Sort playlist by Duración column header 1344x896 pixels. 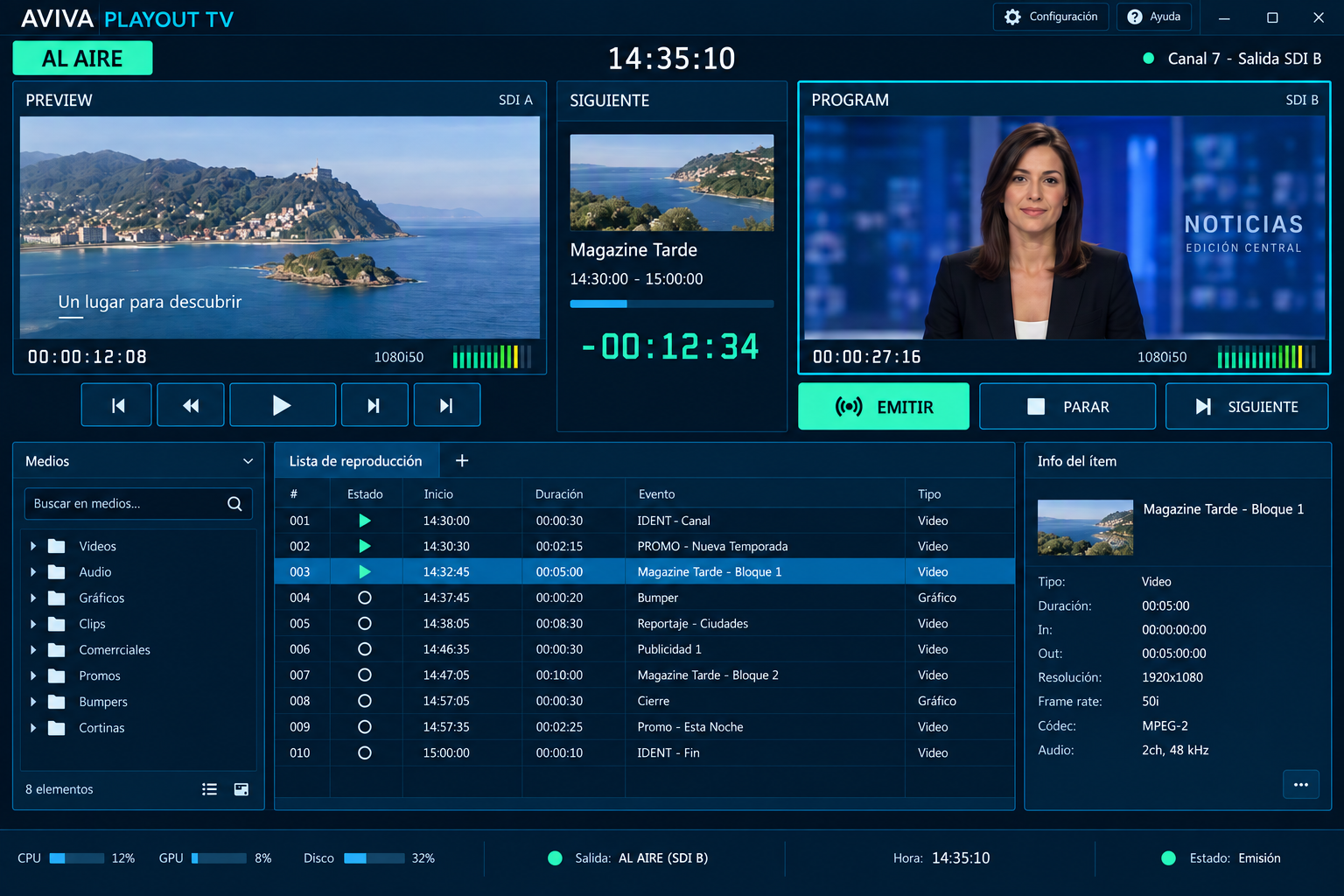click(x=559, y=494)
